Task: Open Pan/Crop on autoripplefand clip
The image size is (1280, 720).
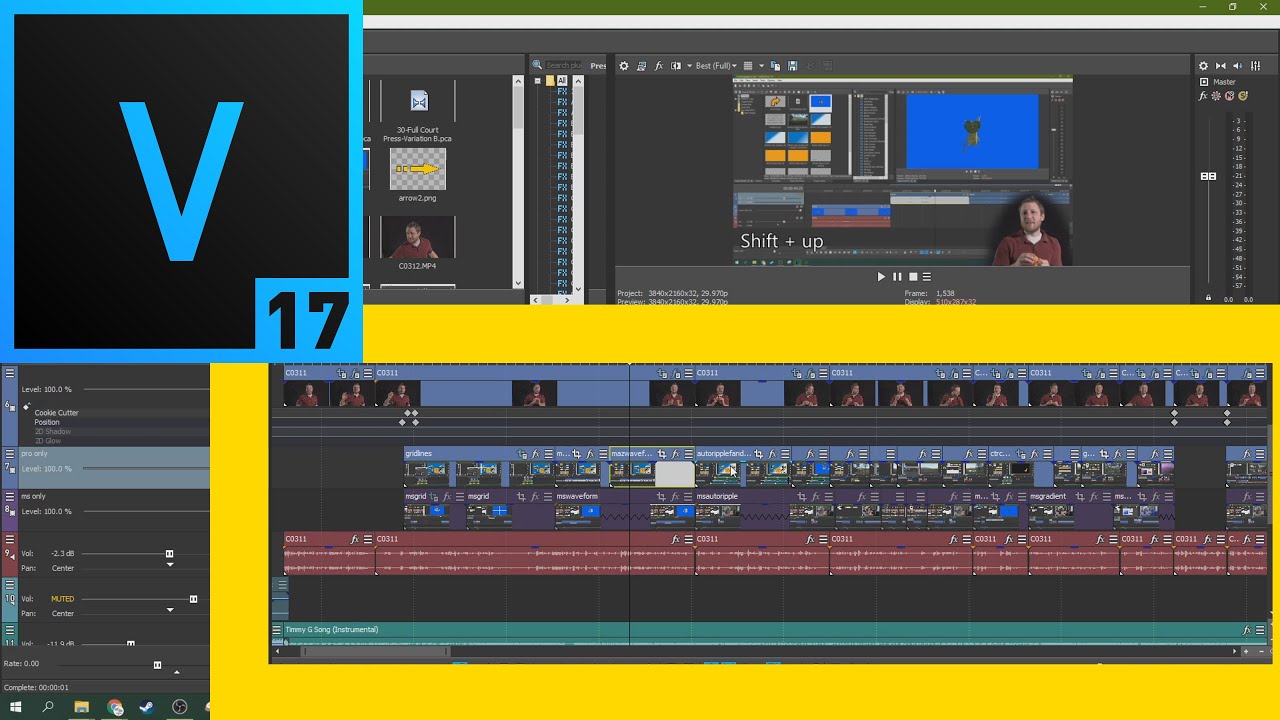Action: (x=759, y=454)
